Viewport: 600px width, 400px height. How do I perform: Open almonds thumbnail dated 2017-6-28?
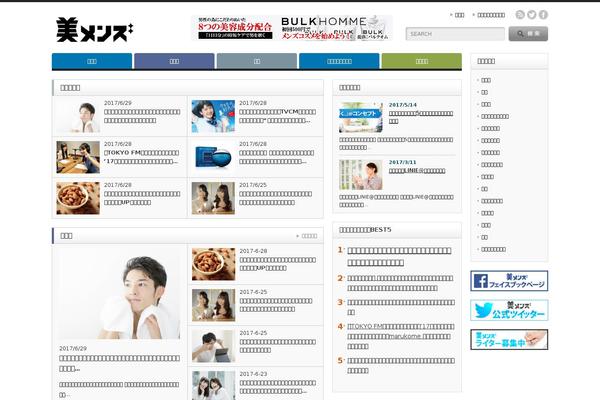click(214, 264)
